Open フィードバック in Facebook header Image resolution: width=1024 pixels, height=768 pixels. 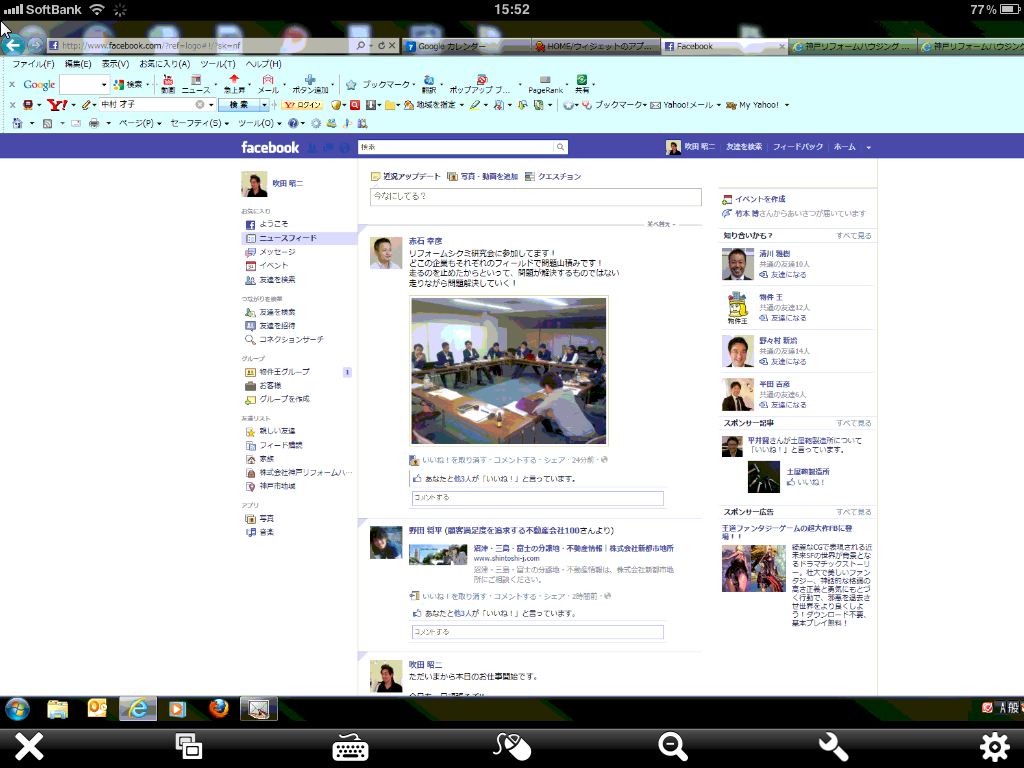[797, 147]
